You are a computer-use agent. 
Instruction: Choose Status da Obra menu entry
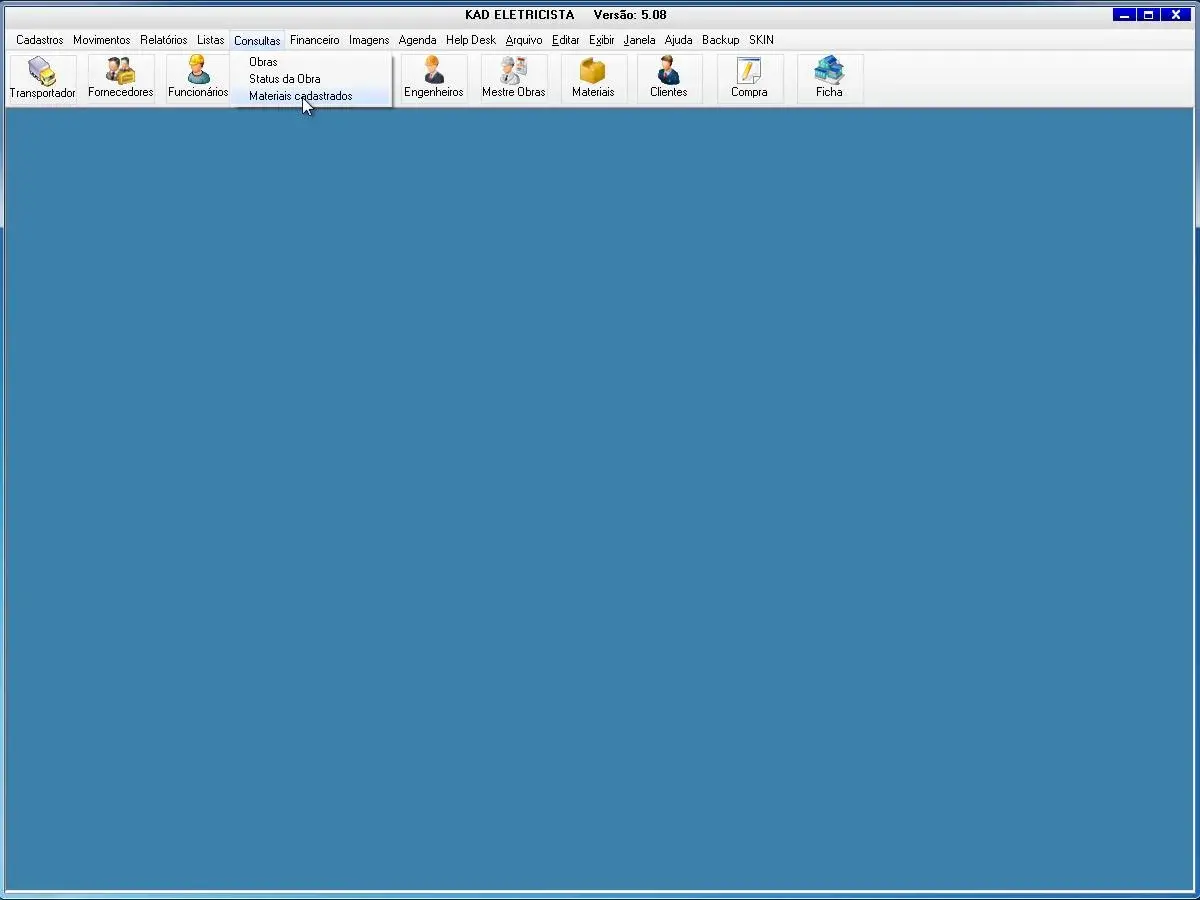pos(285,79)
